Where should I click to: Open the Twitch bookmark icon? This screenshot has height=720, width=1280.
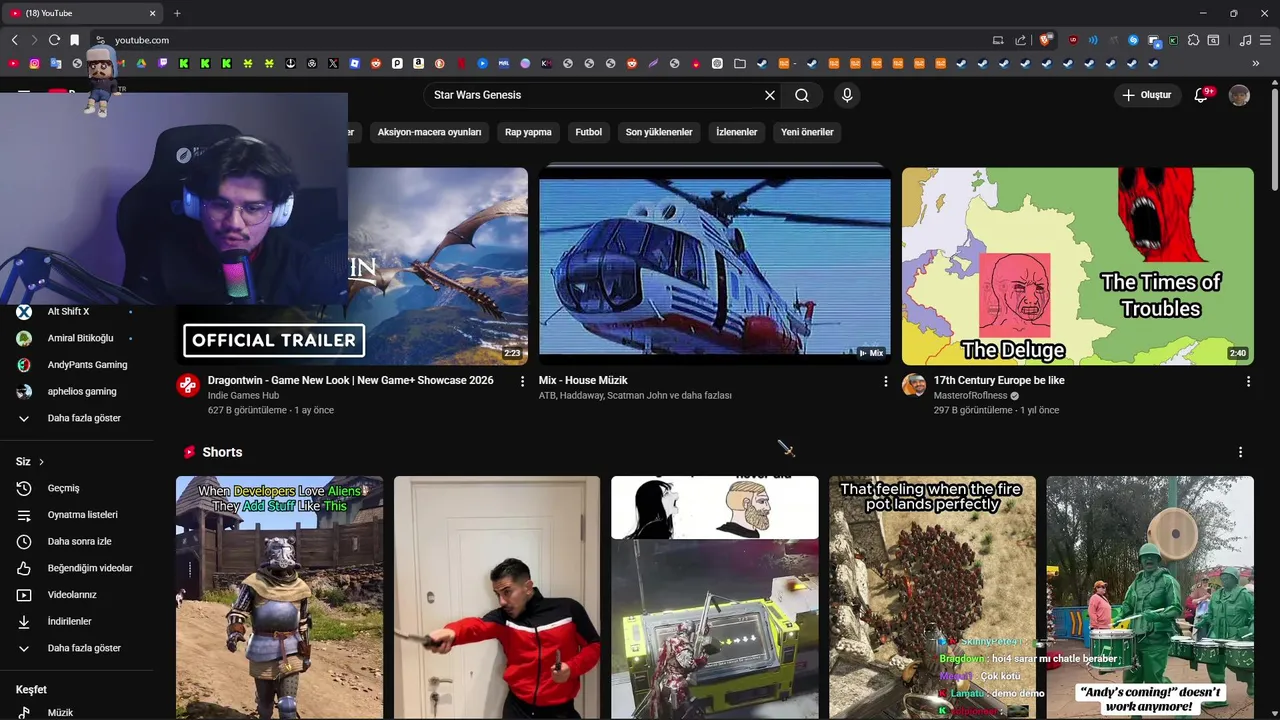point(162,63)
